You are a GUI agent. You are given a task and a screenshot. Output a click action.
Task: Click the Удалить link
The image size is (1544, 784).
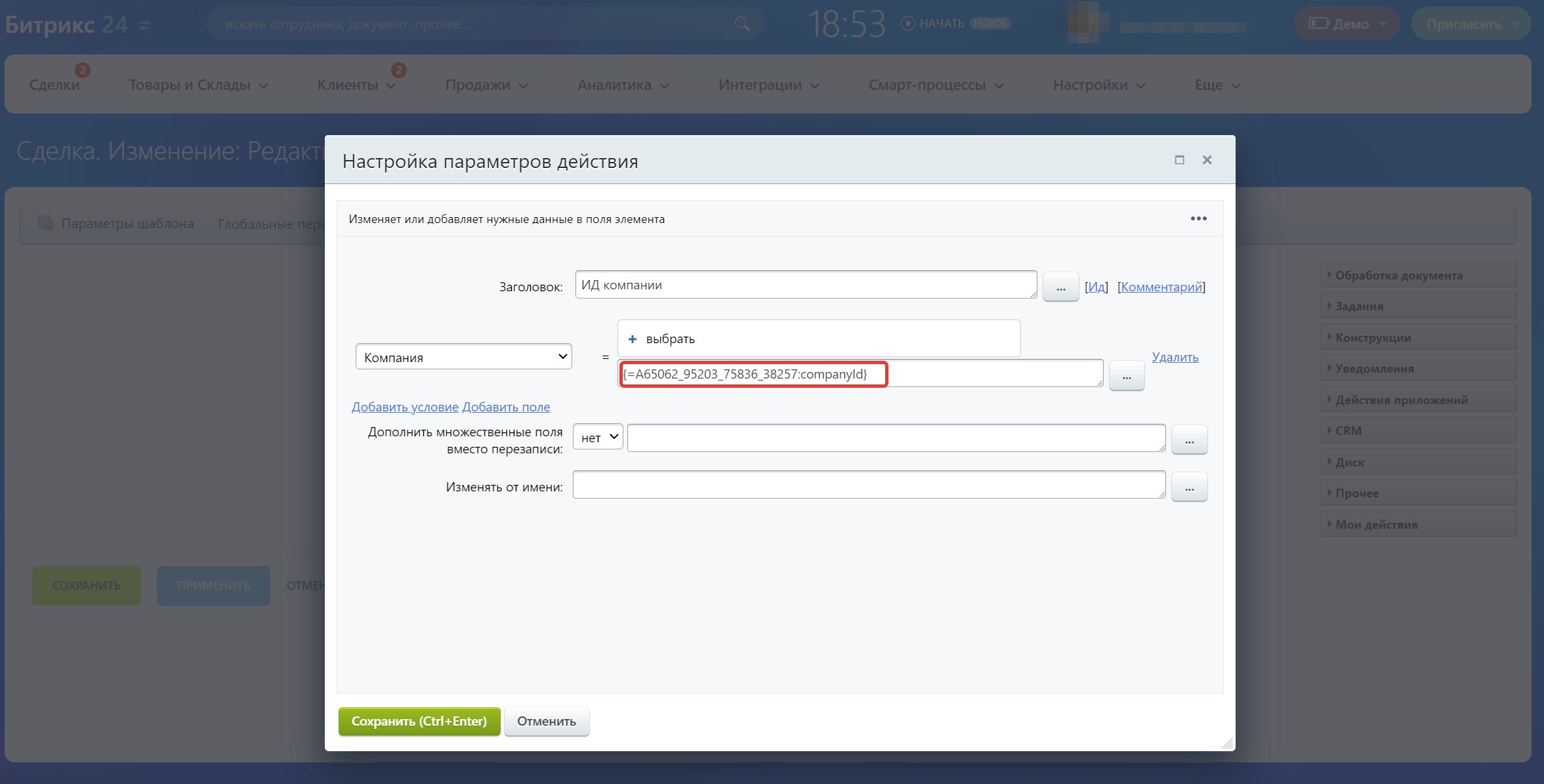(1175, 357)
